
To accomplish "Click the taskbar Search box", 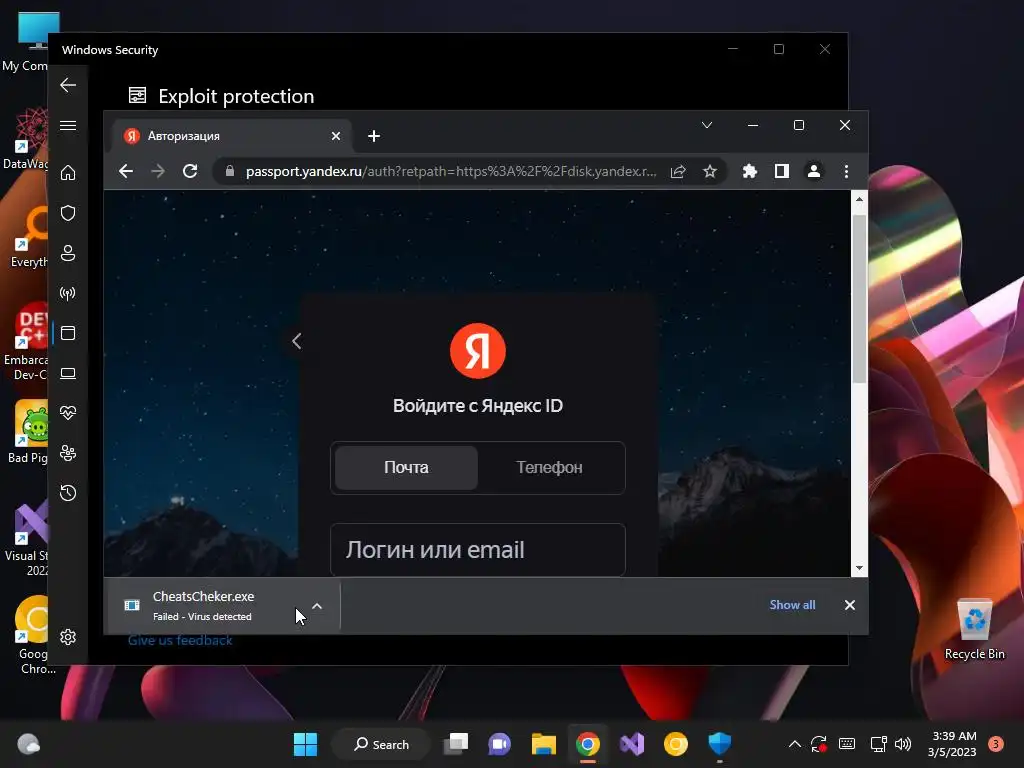I will click(x=381, y=744).
